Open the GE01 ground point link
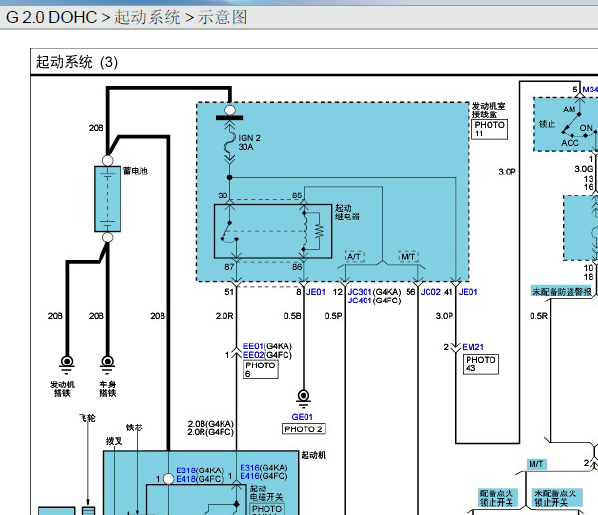 [302, 417]
